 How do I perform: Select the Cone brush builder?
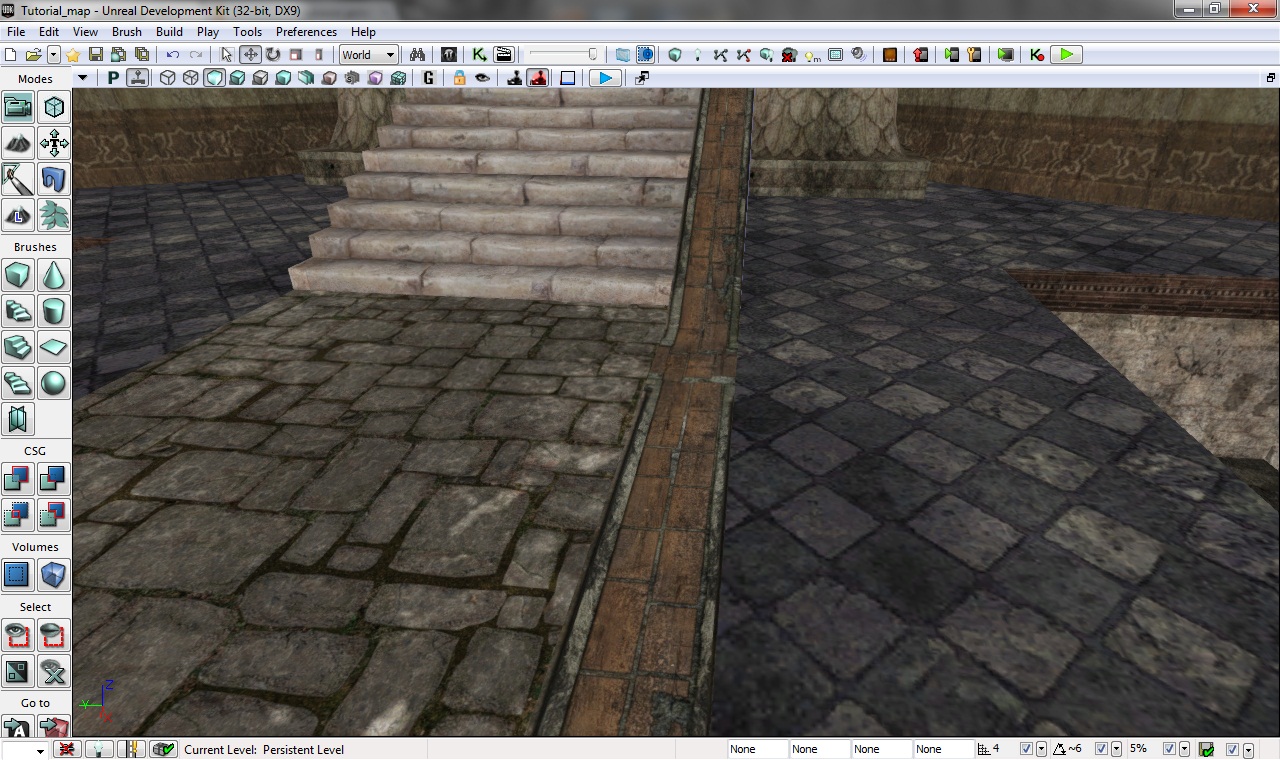tap(54, 274)
